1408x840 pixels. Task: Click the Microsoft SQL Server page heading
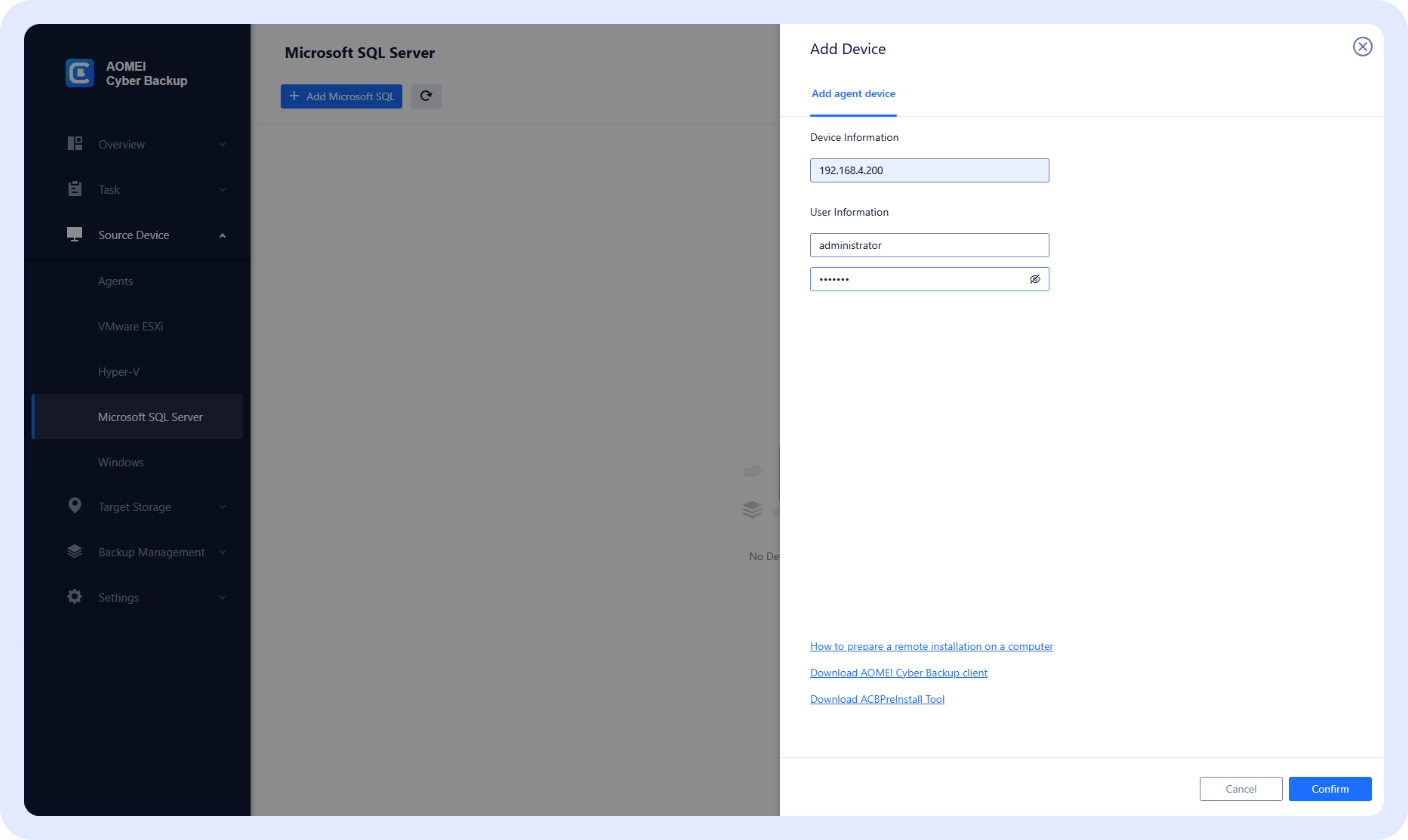[x=360, y=52]
